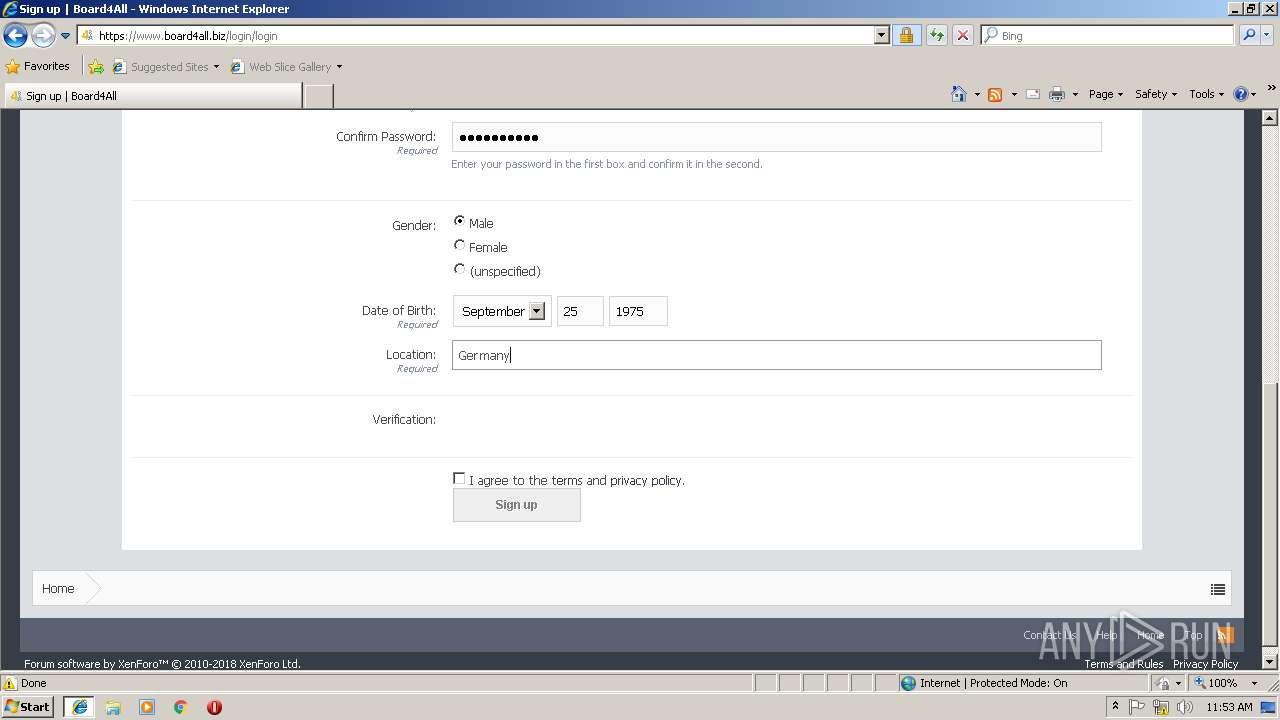The image size is (1280, 720).
Task: Open a new blank tab
Action: click(318, 96)
